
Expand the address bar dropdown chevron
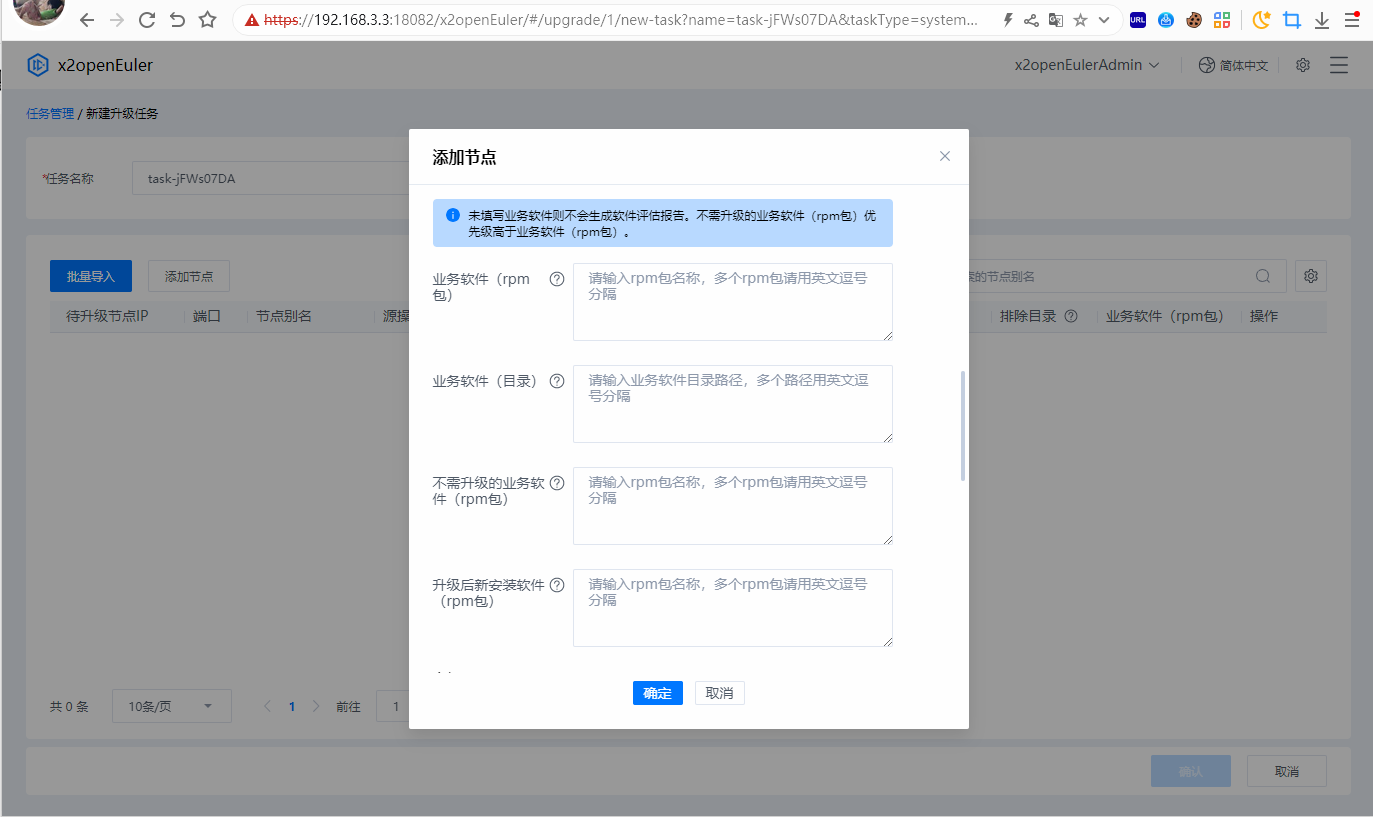pos(1104,20)
